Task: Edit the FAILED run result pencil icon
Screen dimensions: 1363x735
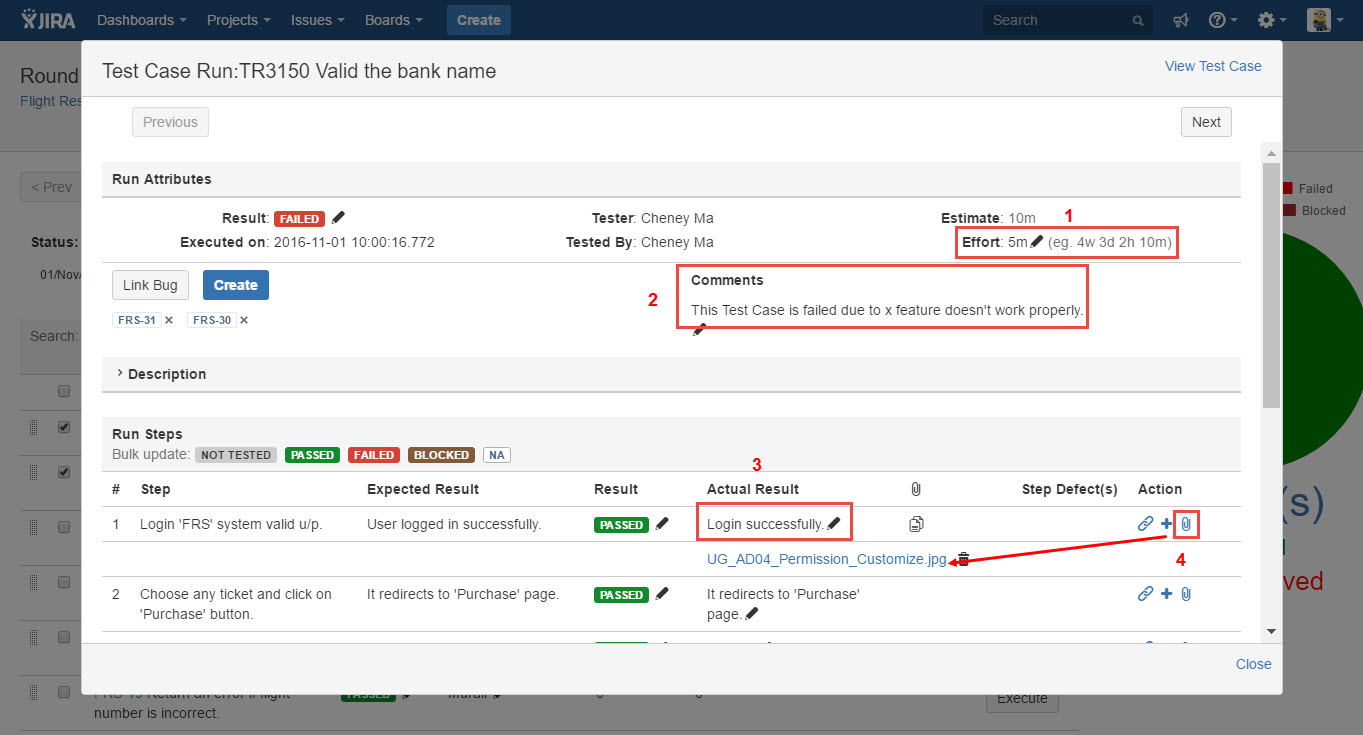Action: coord(338,217)
